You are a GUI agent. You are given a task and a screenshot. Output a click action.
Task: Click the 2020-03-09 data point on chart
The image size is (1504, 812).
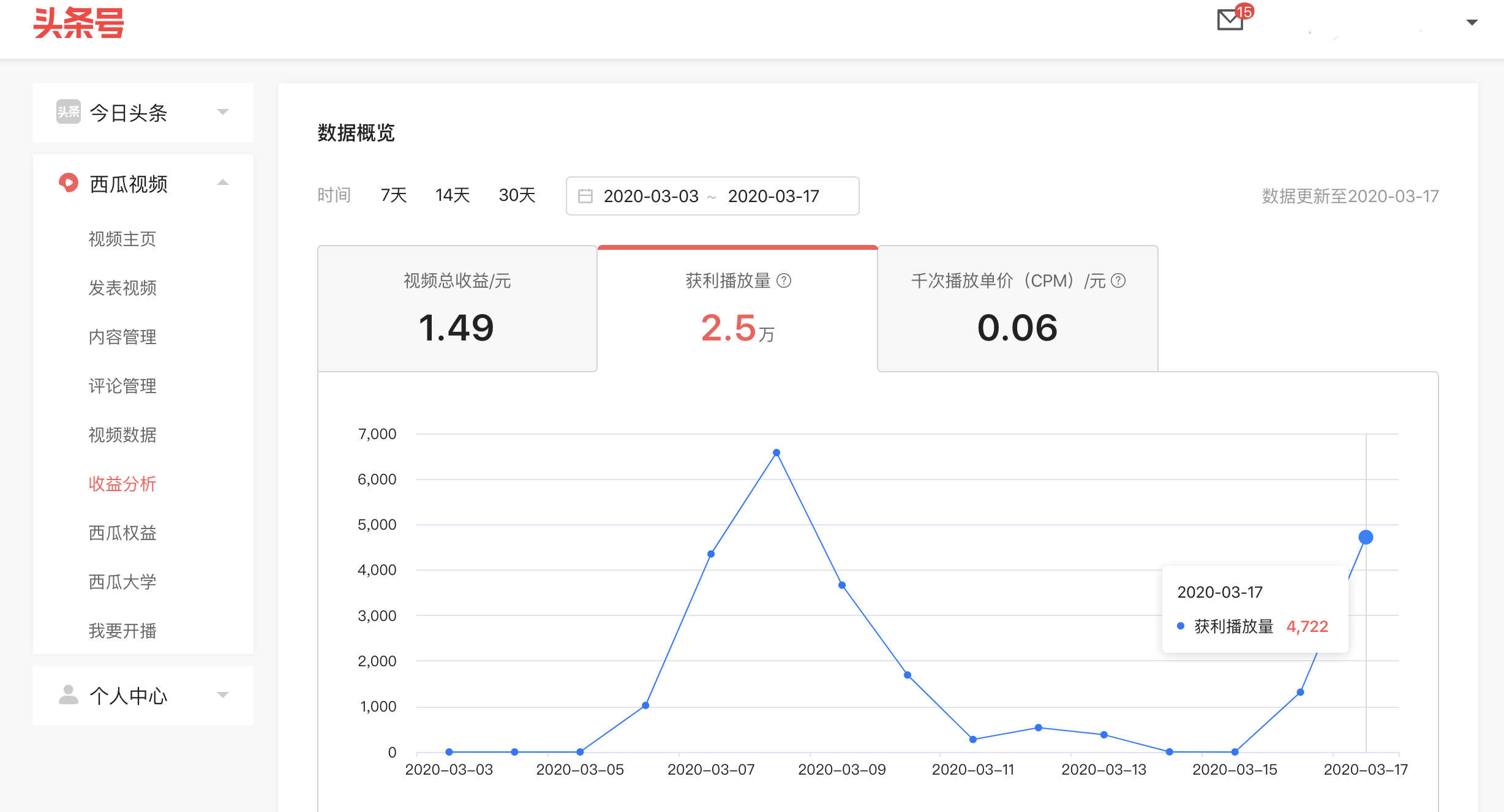point(842,585)
